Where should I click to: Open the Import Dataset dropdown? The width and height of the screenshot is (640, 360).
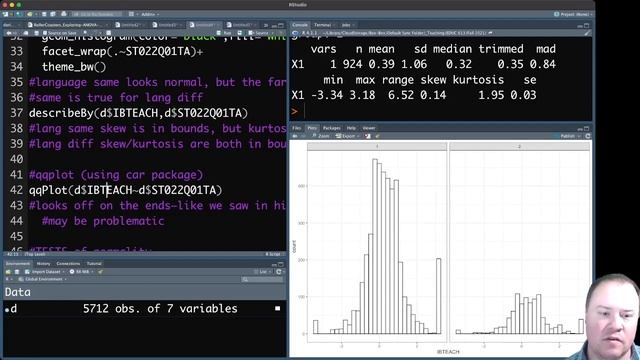pos(45,272)
